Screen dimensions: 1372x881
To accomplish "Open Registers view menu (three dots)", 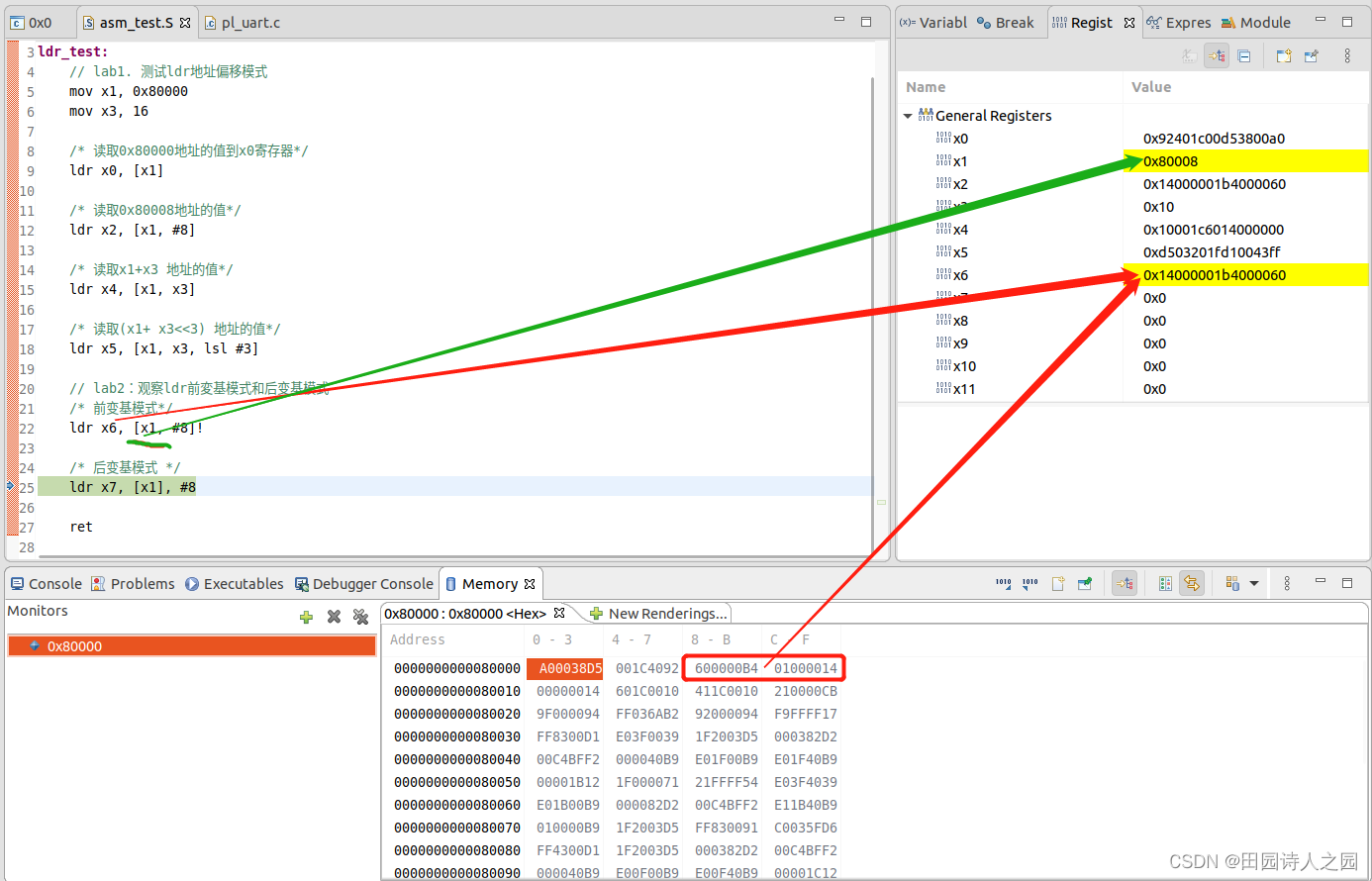I will coord(1347,56).
